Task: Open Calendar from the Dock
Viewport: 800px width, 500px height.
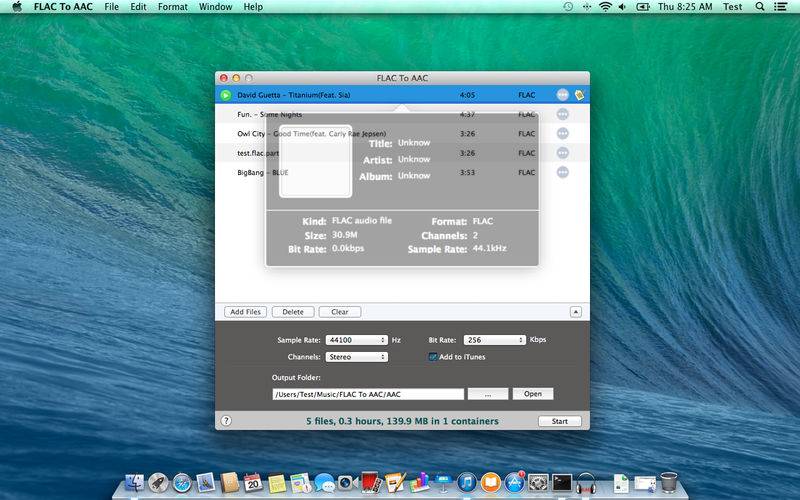Action: pyautogui.click(x=253, y=482)
